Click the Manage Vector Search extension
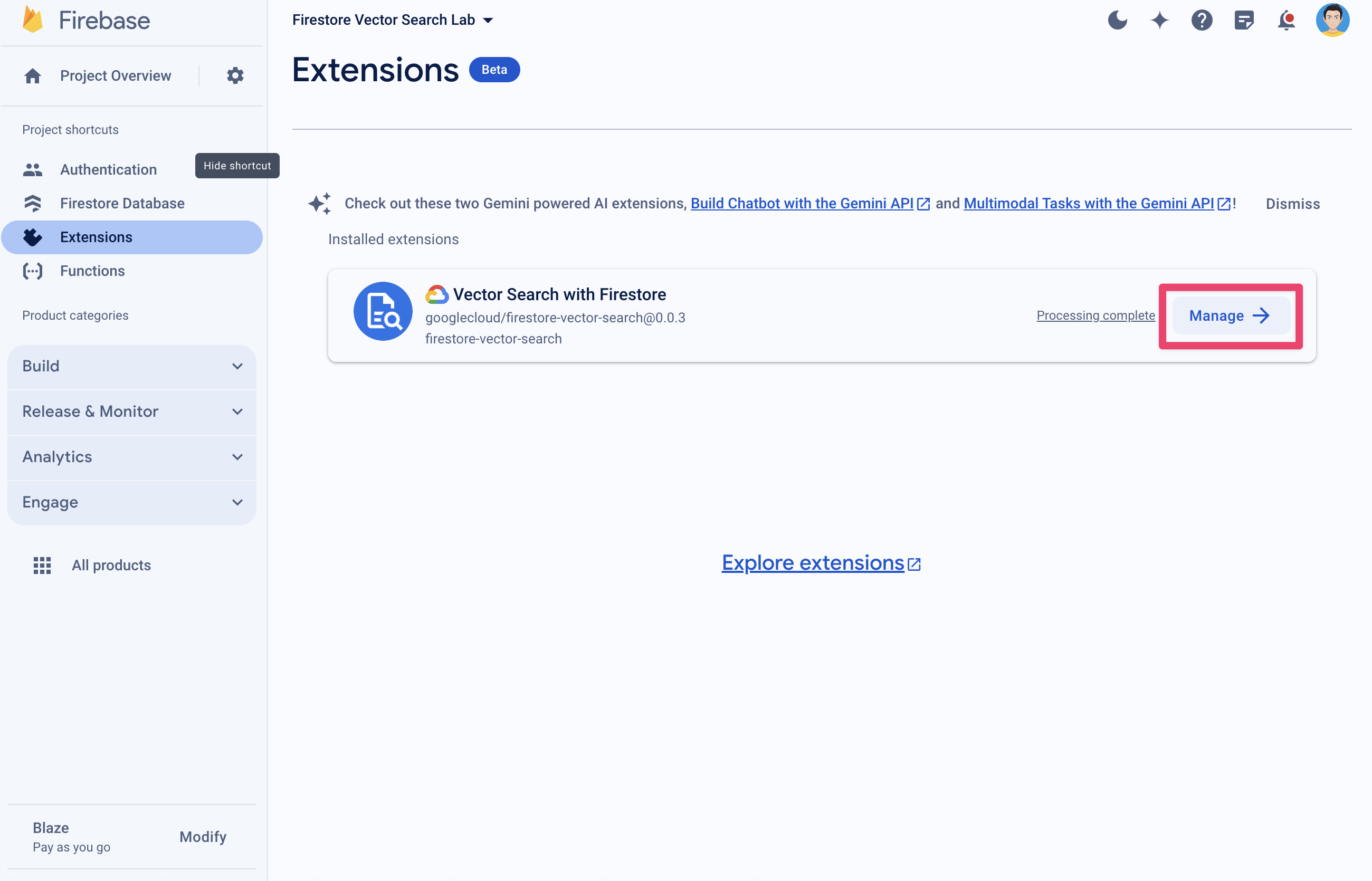This screenshot has height=881, width=1372. click(x=1231, y=315)
